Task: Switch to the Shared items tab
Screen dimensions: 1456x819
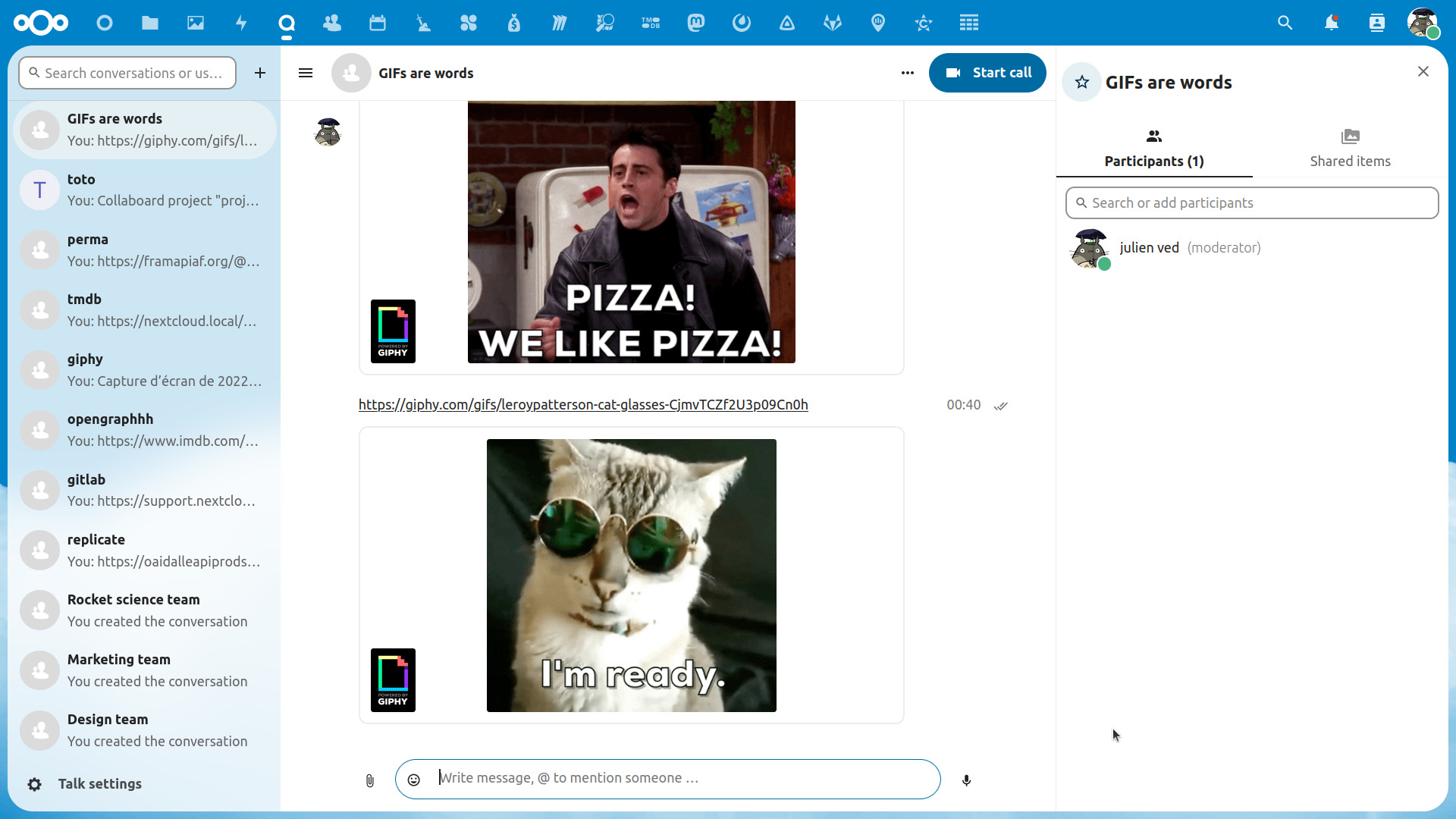Action: tap(1350, 149)
